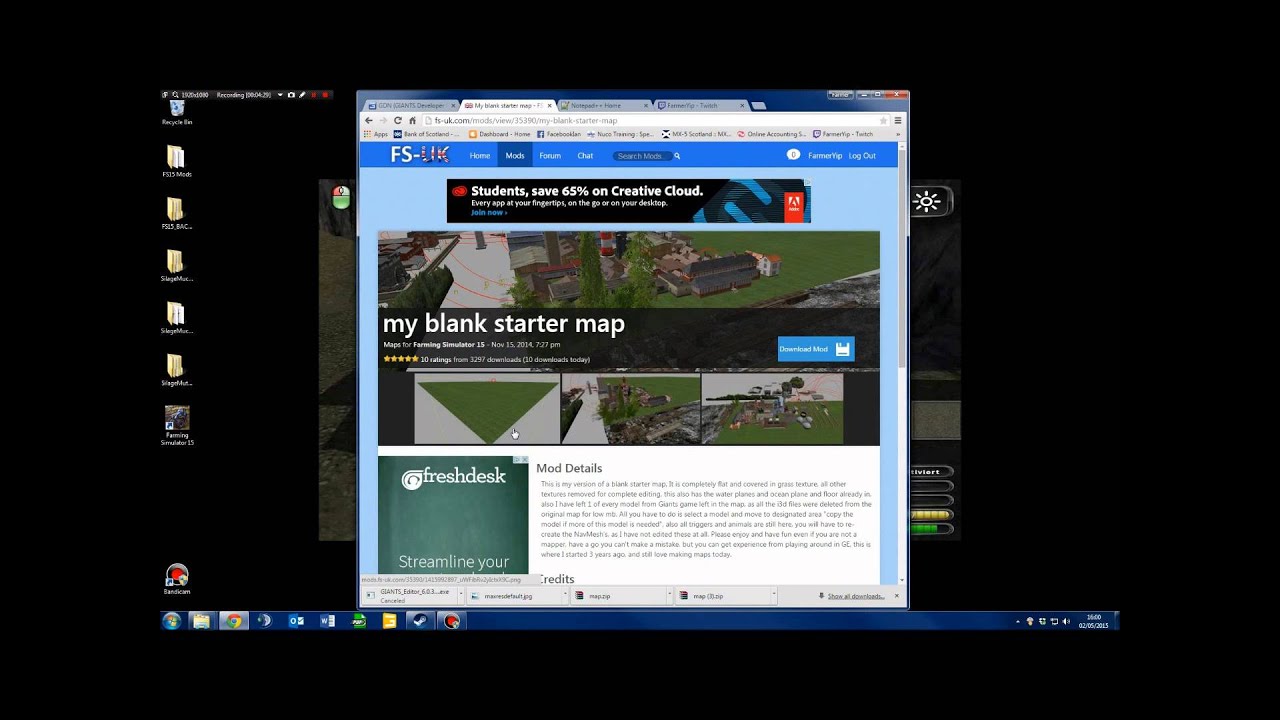Image resolution: width=1280 pixels, height=720 pixels.
Task: Click Show all downloads link
Action: (x=855, y=596)
